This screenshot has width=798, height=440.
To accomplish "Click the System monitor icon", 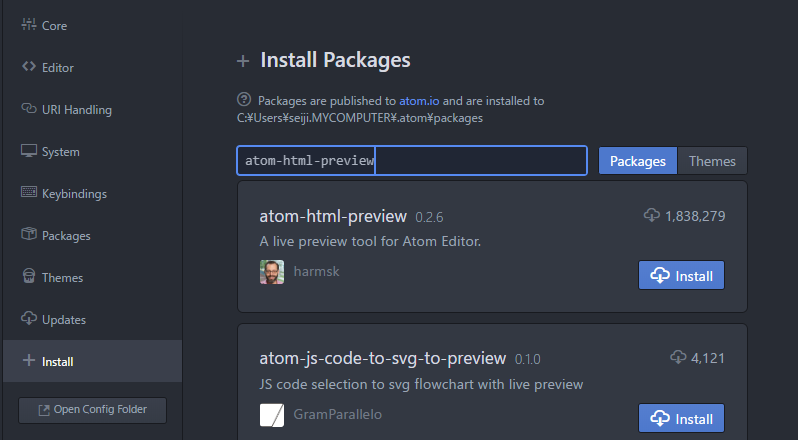I will [x=28, y=151].
